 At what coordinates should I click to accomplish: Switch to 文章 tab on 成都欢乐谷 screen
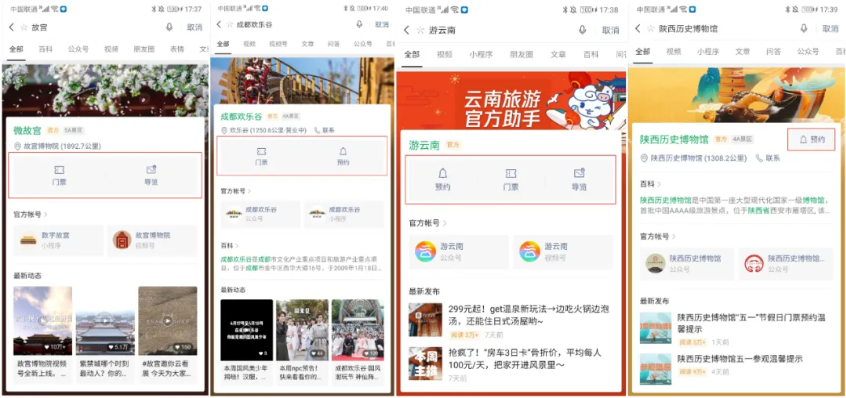pos(308,44)
